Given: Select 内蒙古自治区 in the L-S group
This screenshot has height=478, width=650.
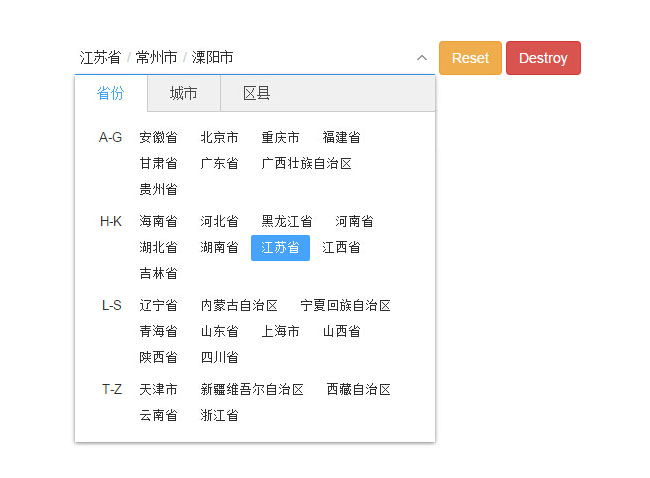Looking at the screenshot, I should (x=239, y=305).
